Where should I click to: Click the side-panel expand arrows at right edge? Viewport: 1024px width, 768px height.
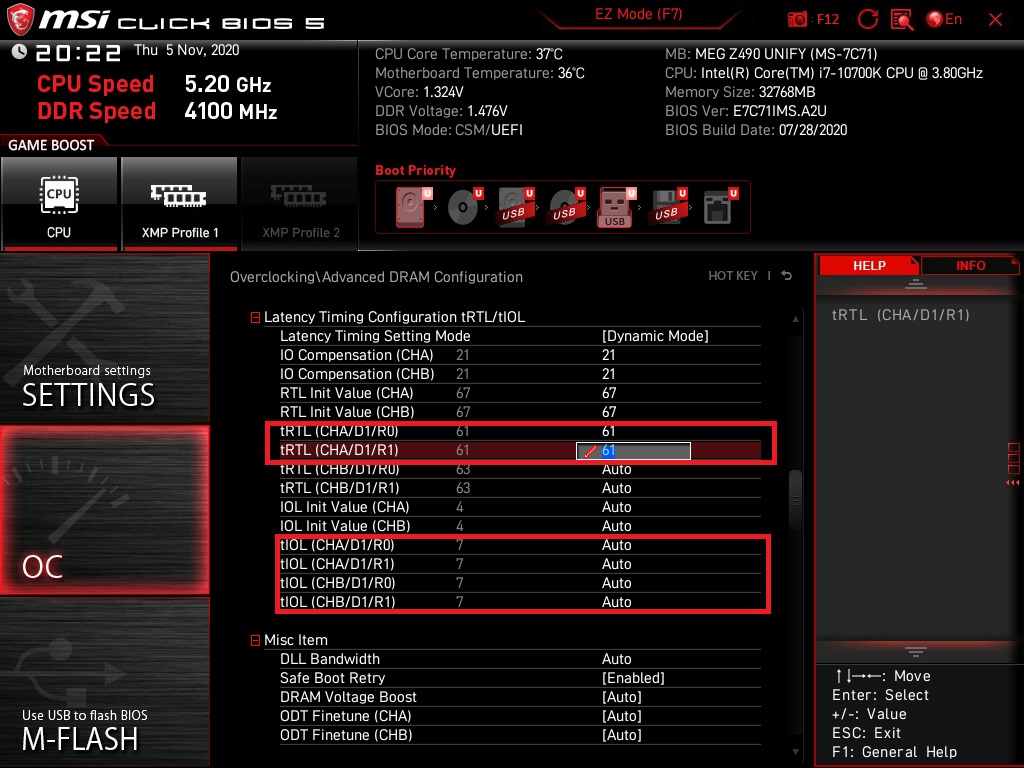pos(1013,483)
